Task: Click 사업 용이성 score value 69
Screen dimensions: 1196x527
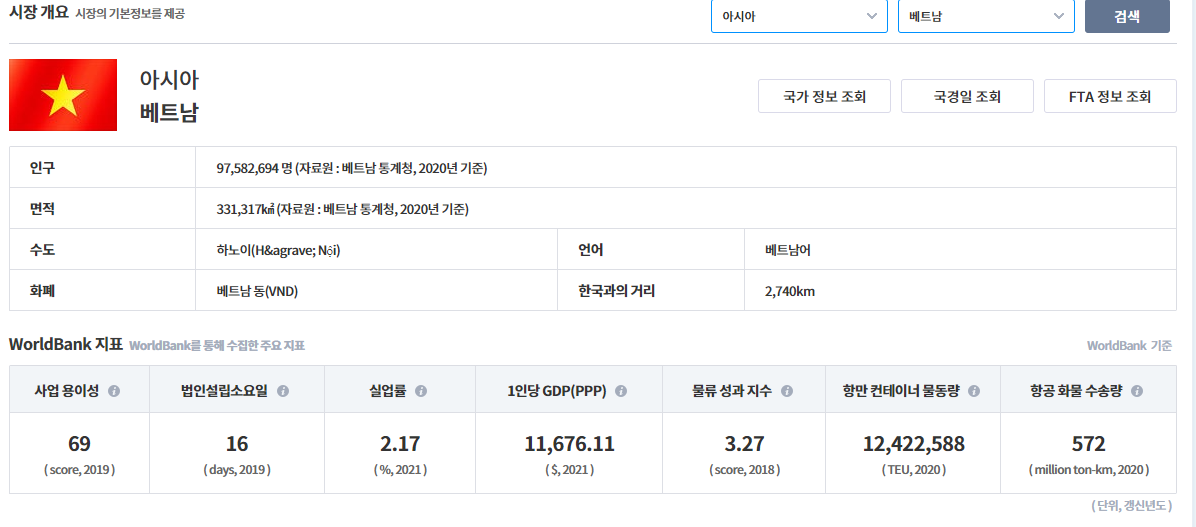Action: (x=79, y=444)
